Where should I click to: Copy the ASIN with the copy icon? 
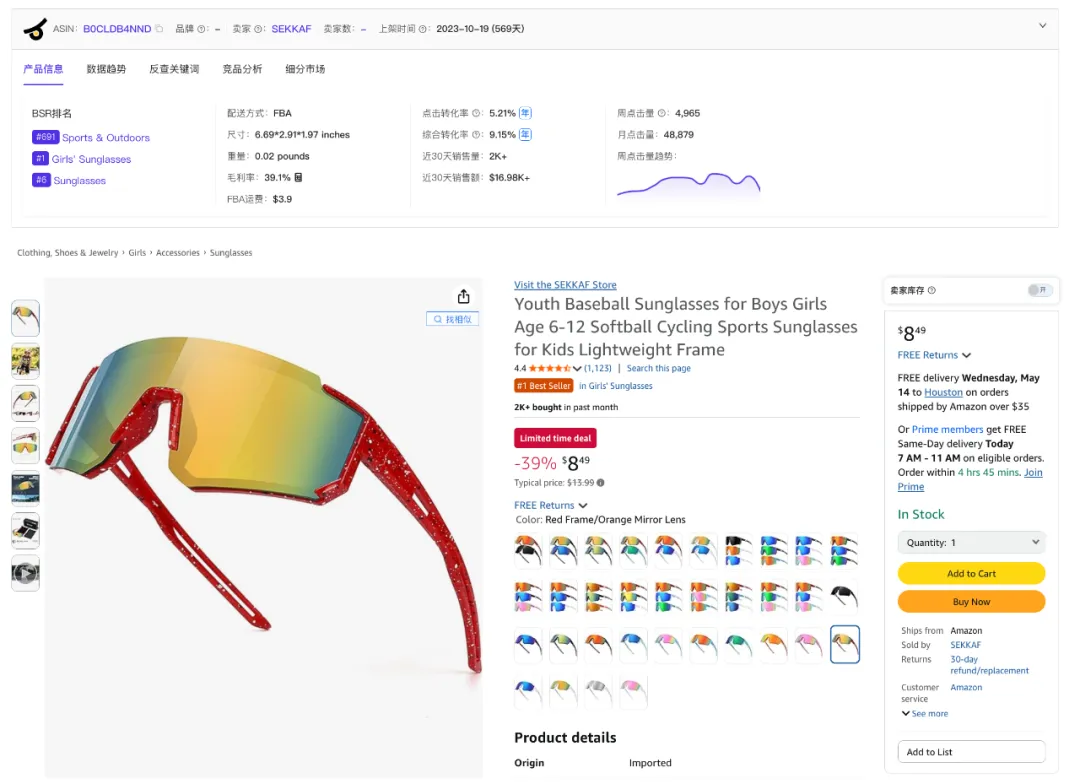(159, 29)
